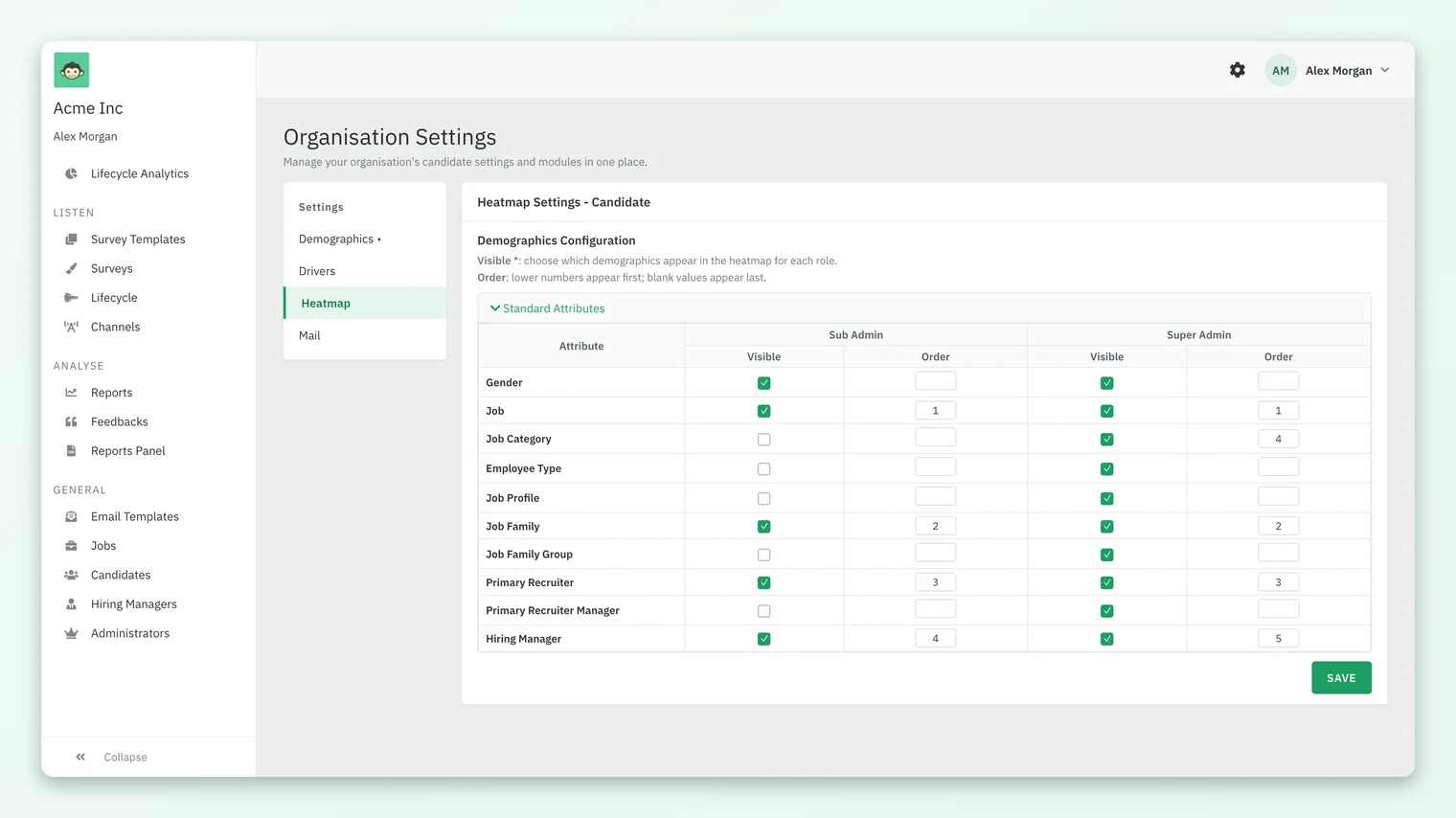Image resolution: width=1456 pixels, height=818 pixels.
Task: Click the Administrators crown icon
Action: point(71,633)
